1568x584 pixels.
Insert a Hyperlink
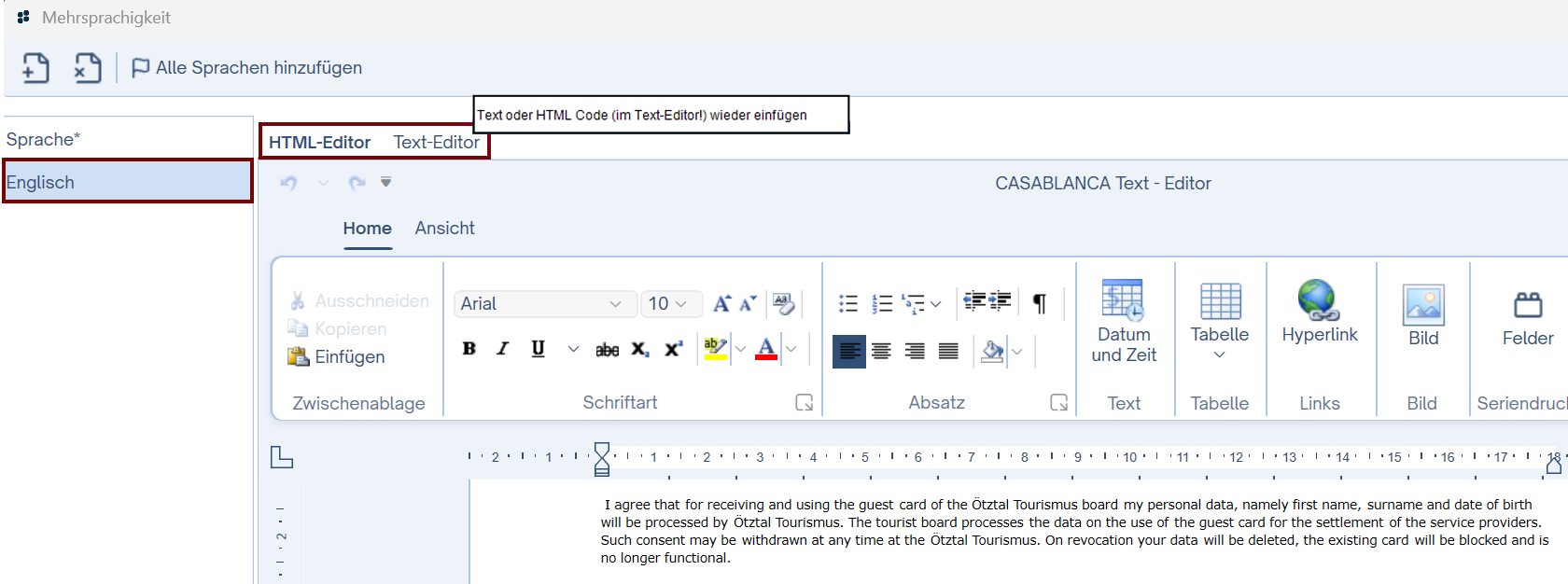coord(1320,313)
